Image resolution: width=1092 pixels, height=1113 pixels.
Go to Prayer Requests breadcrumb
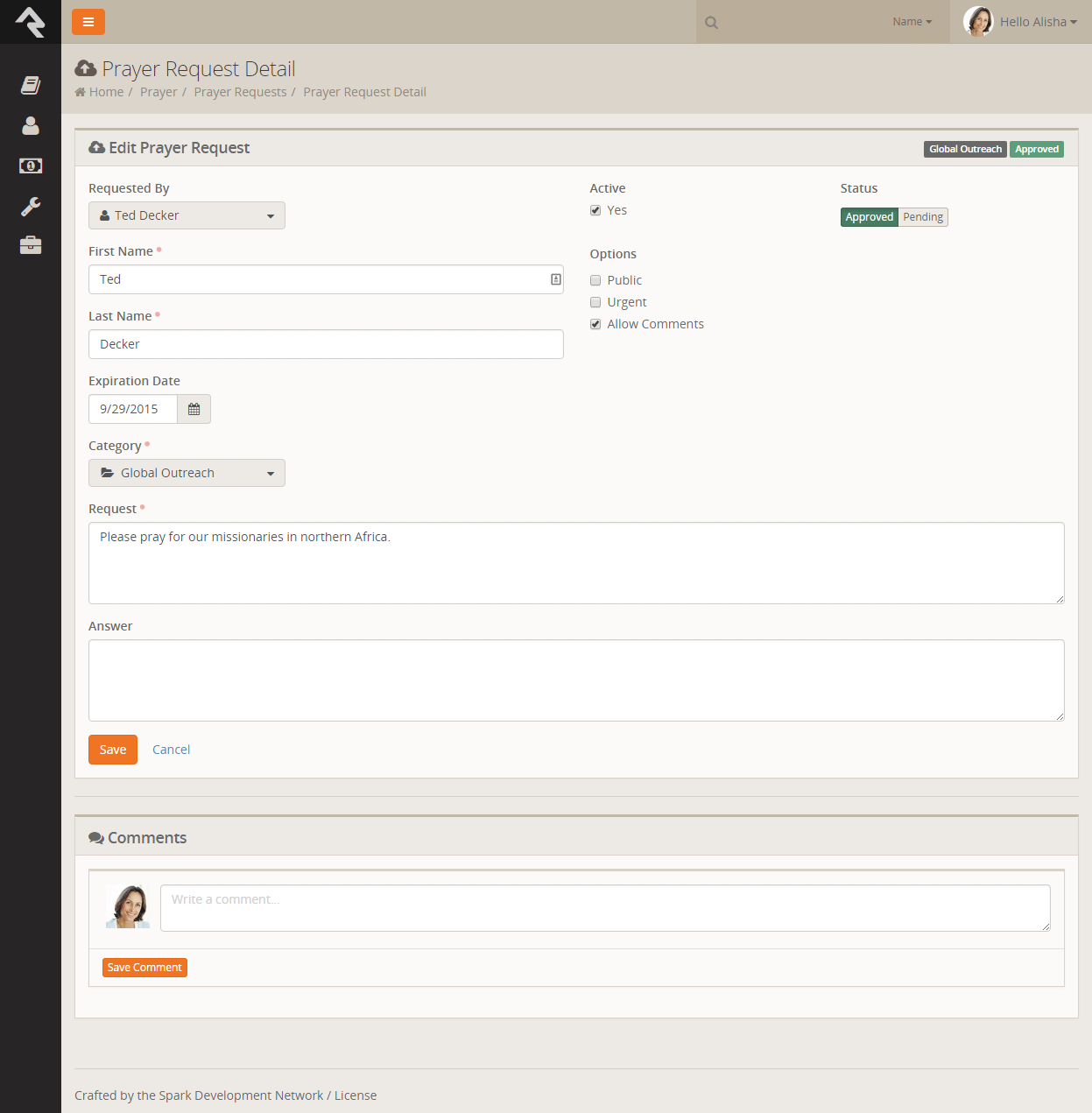click(x=240, y=92)
